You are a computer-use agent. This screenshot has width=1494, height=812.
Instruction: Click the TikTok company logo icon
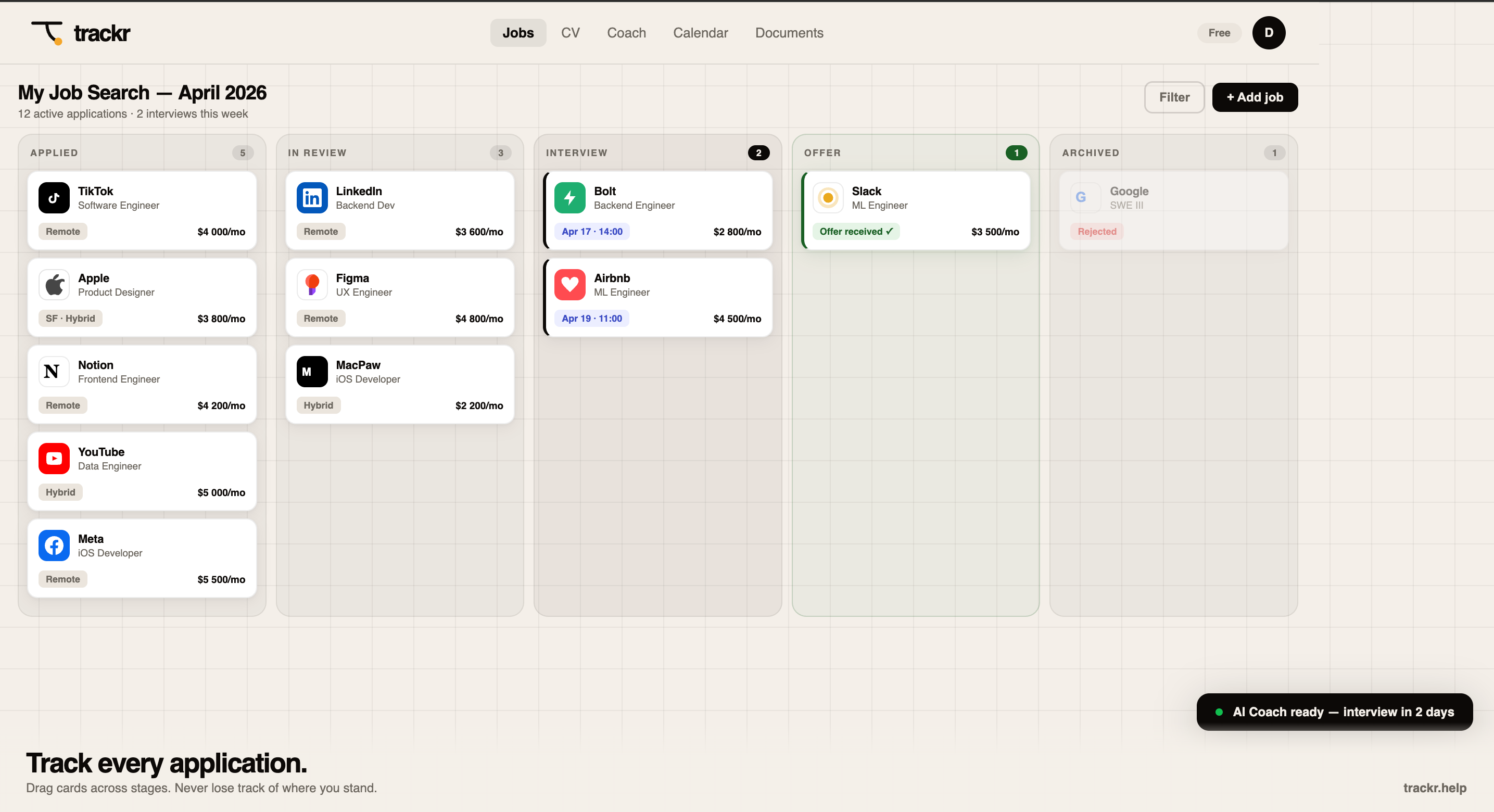(54, 198)
